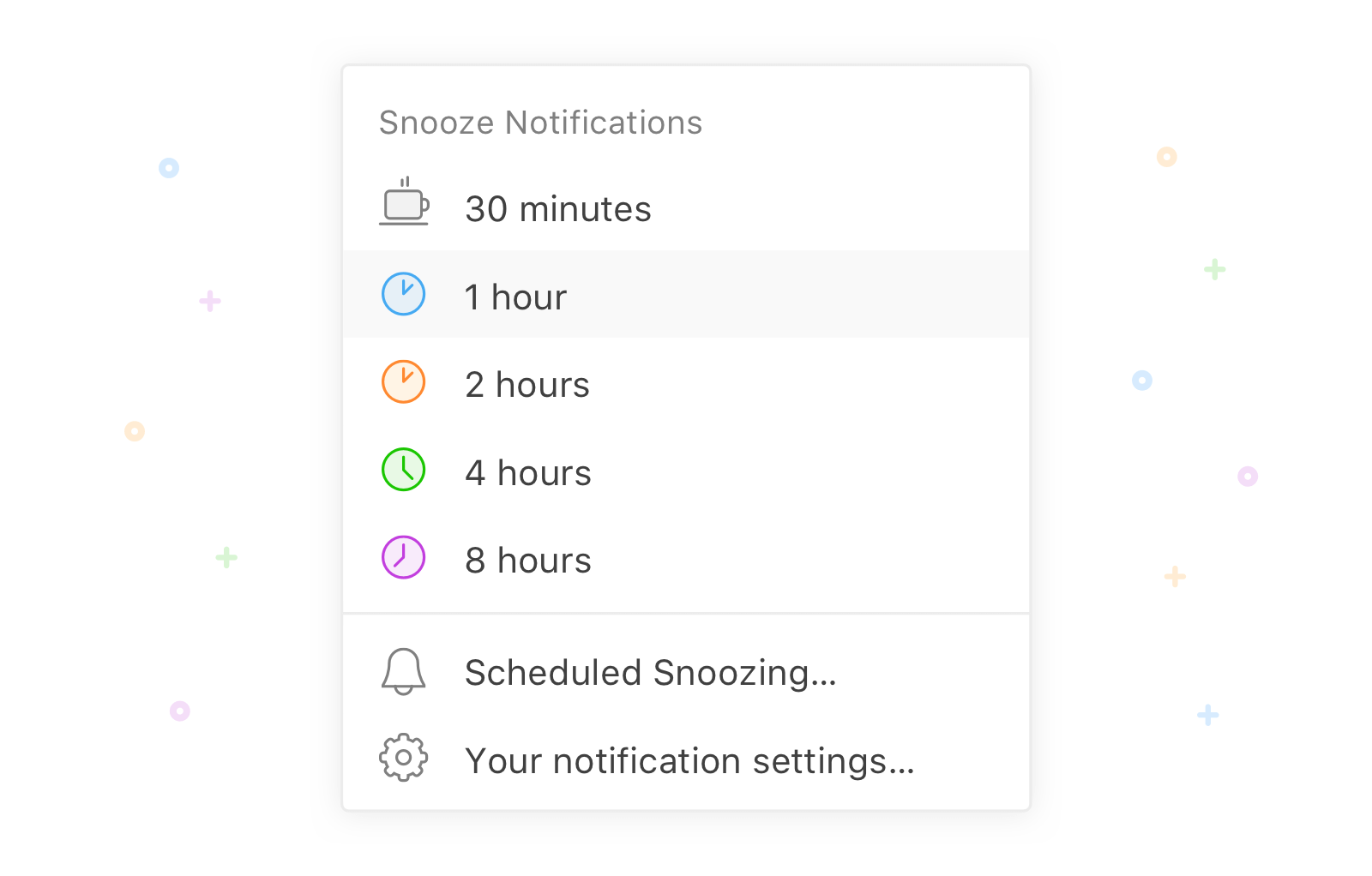The image size is (1372, 876).
Task: Click the blue clock icon next to 1 hour
Action: (x=403, y=294)
